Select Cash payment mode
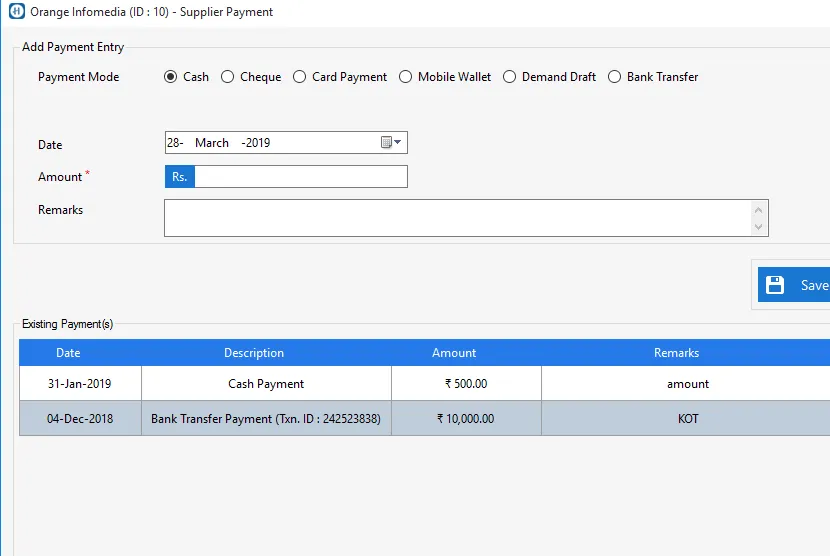 (x=171, y=77)
